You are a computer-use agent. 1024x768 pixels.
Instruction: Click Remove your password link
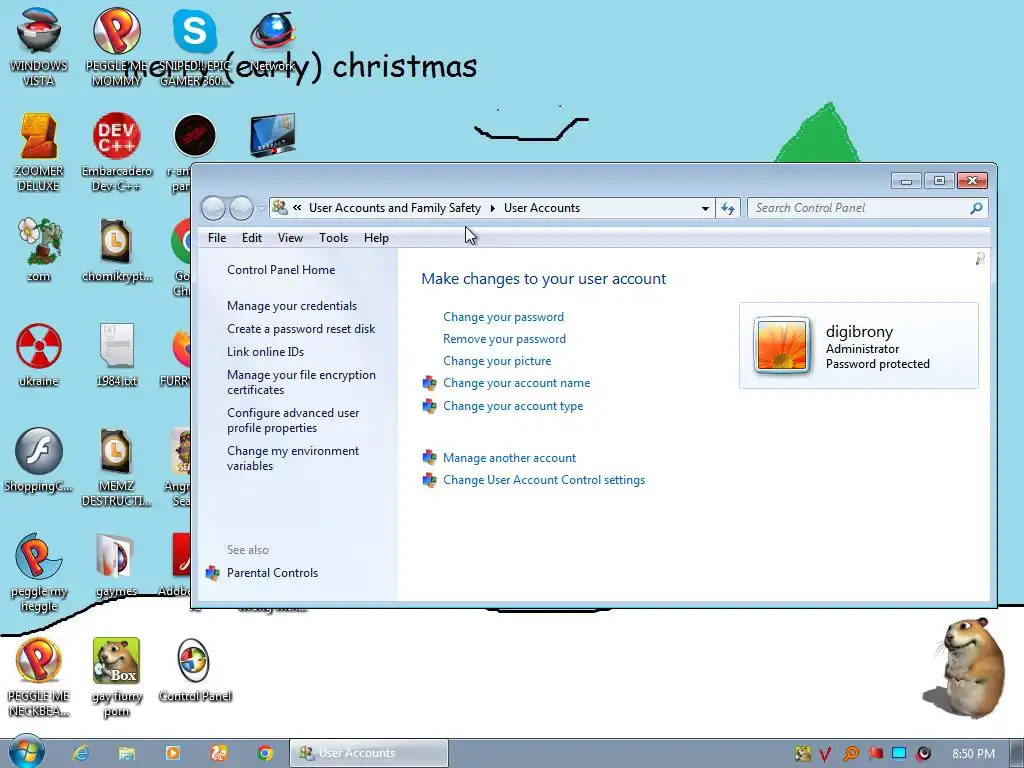504,339
